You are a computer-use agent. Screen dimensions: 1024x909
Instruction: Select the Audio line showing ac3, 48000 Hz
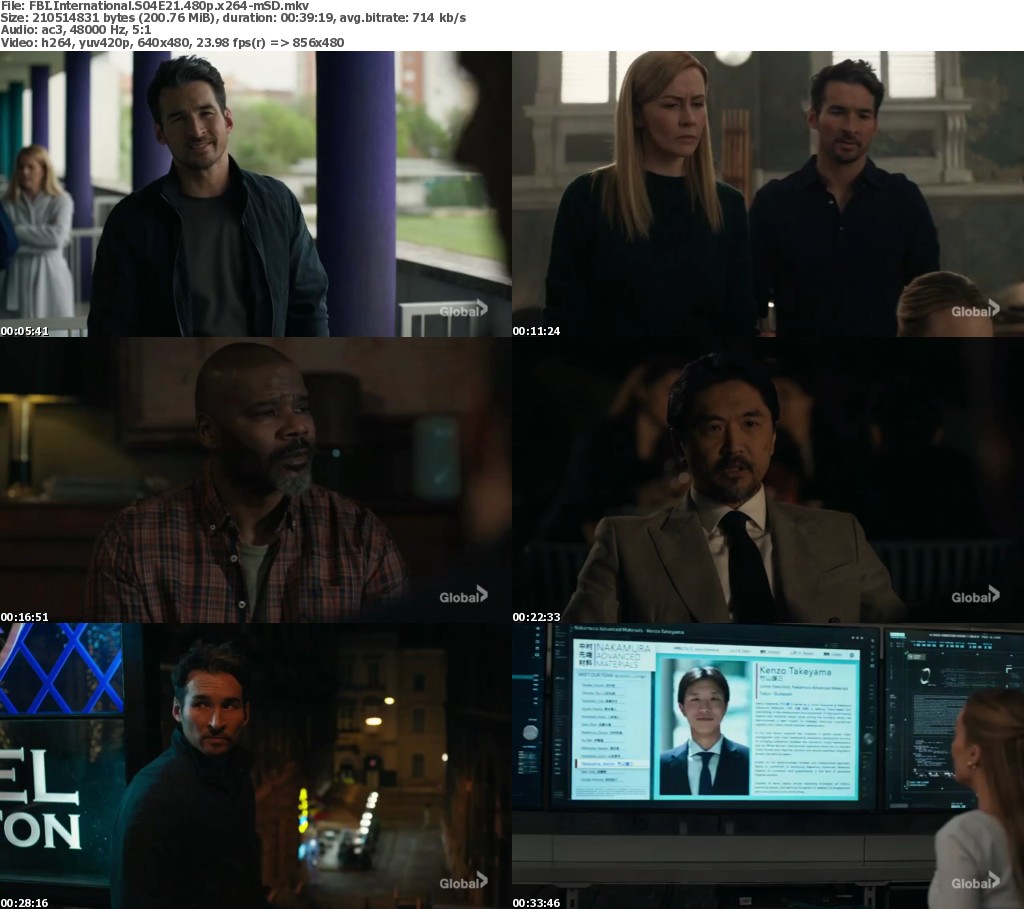tap(76, 30)
